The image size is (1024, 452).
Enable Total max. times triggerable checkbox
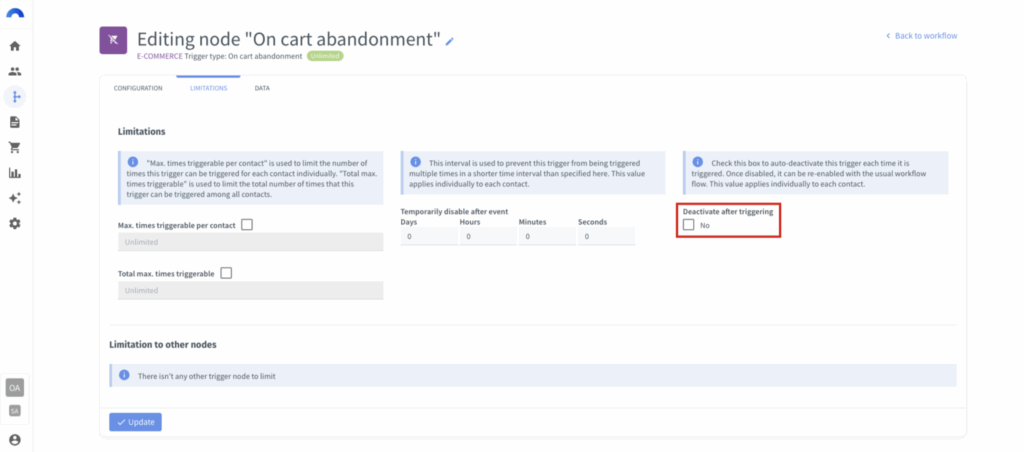(x=226, y=272)
